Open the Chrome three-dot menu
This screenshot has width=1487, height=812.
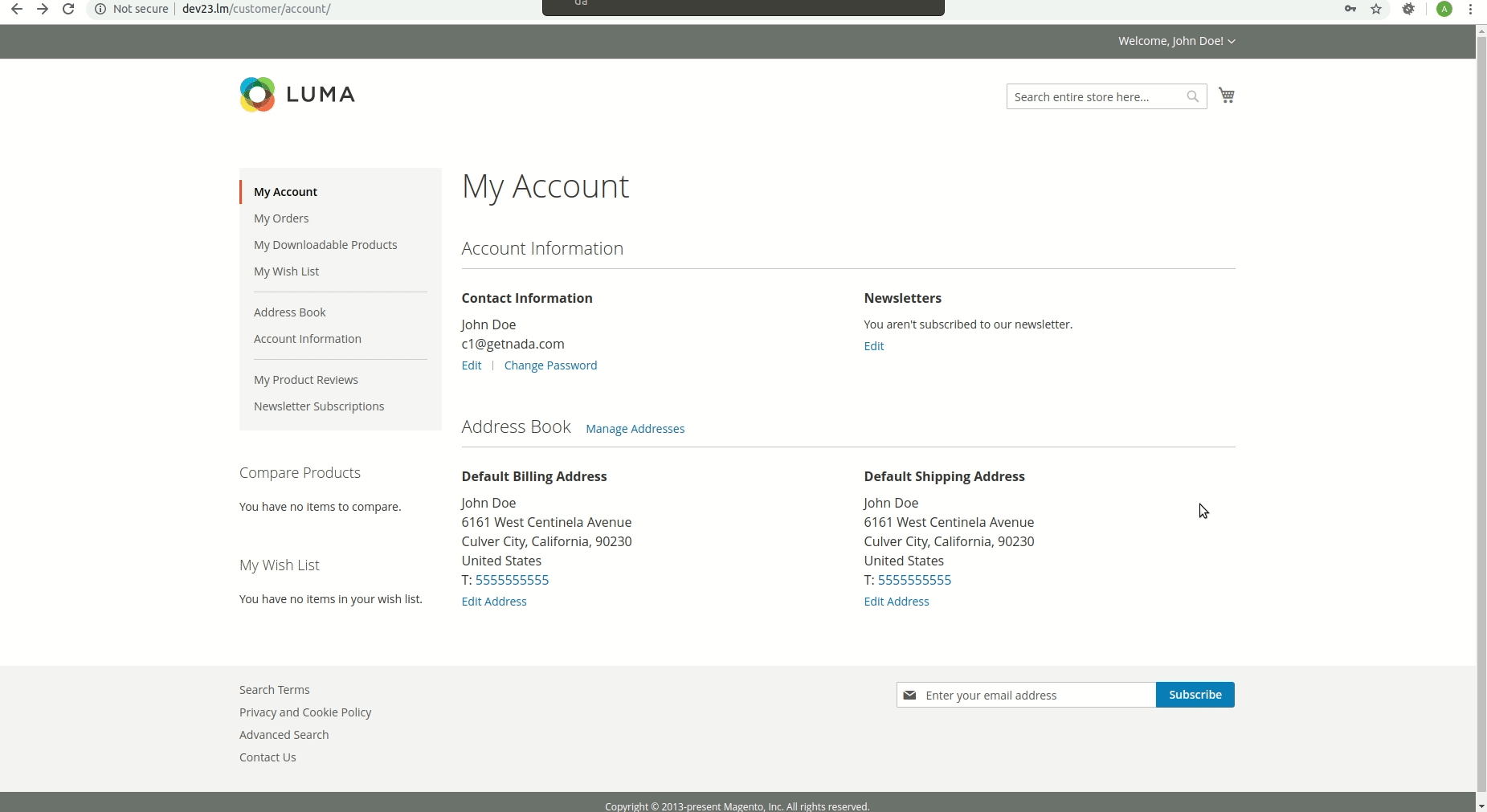1471,9
